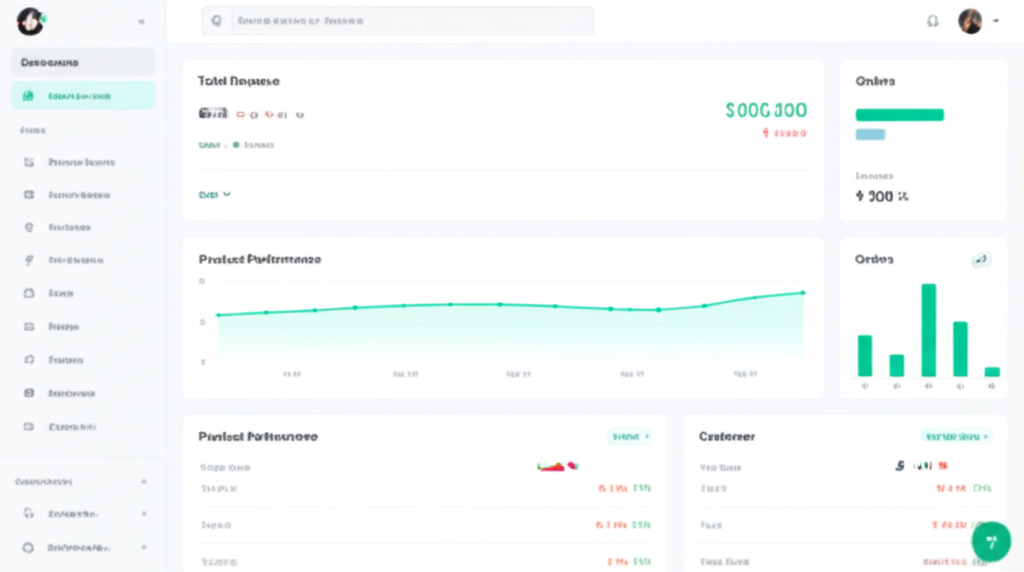The height and width of the screenshot is (572, 1024).
Task: Click the tallest green bar in the bar chart
Action: coord(928,330)
